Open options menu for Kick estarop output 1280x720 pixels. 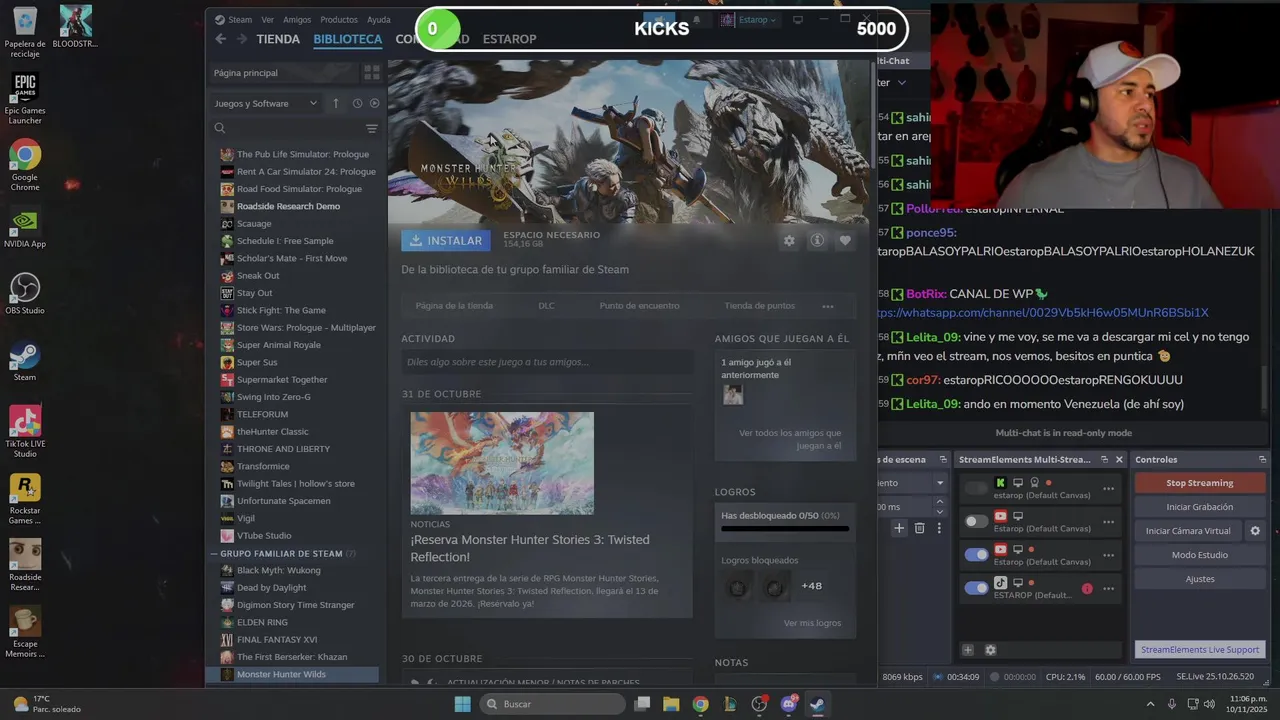pyautogui.click(x=1108, y=489)
